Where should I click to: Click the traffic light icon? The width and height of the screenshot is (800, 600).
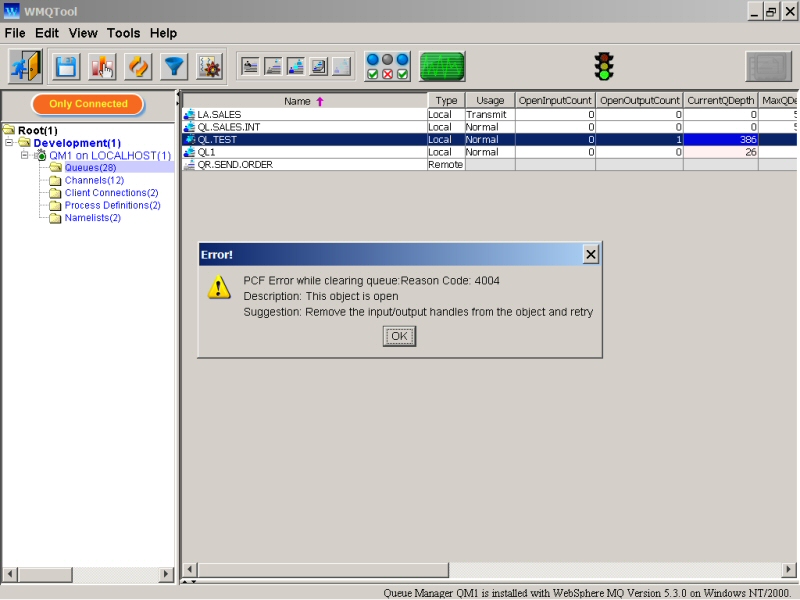point(604,66)
